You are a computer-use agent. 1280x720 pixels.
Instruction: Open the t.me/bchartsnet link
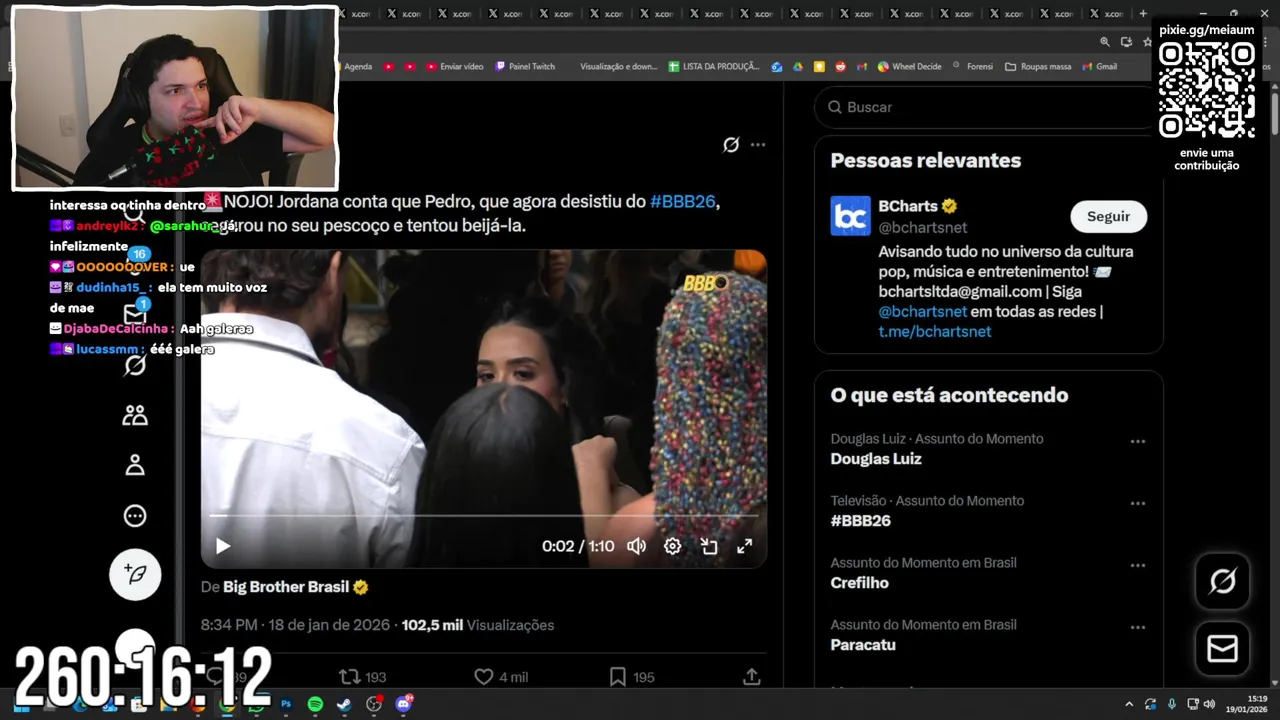[x=934, y=331]
